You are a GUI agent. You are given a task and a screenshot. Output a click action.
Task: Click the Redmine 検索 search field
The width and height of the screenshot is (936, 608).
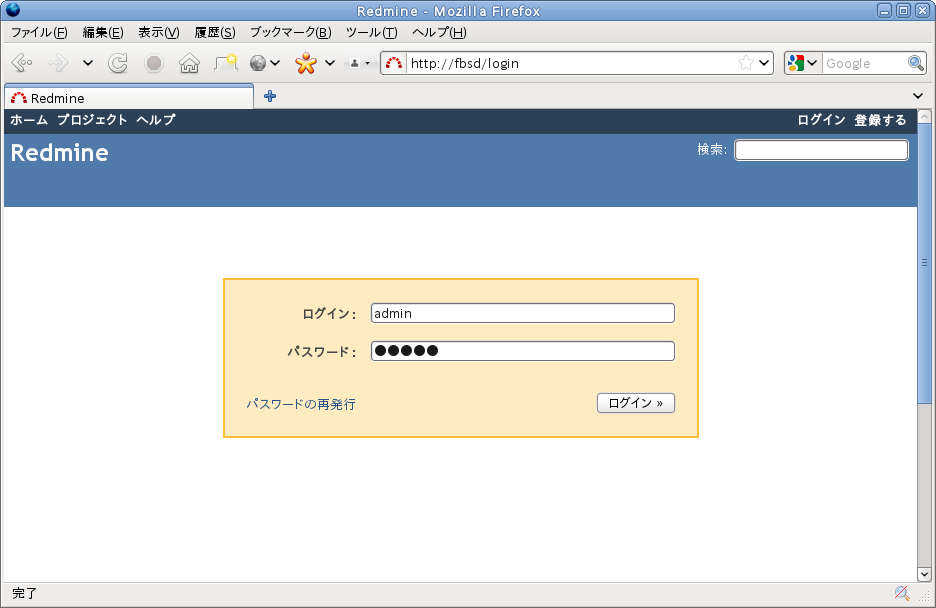pos(821,150)
